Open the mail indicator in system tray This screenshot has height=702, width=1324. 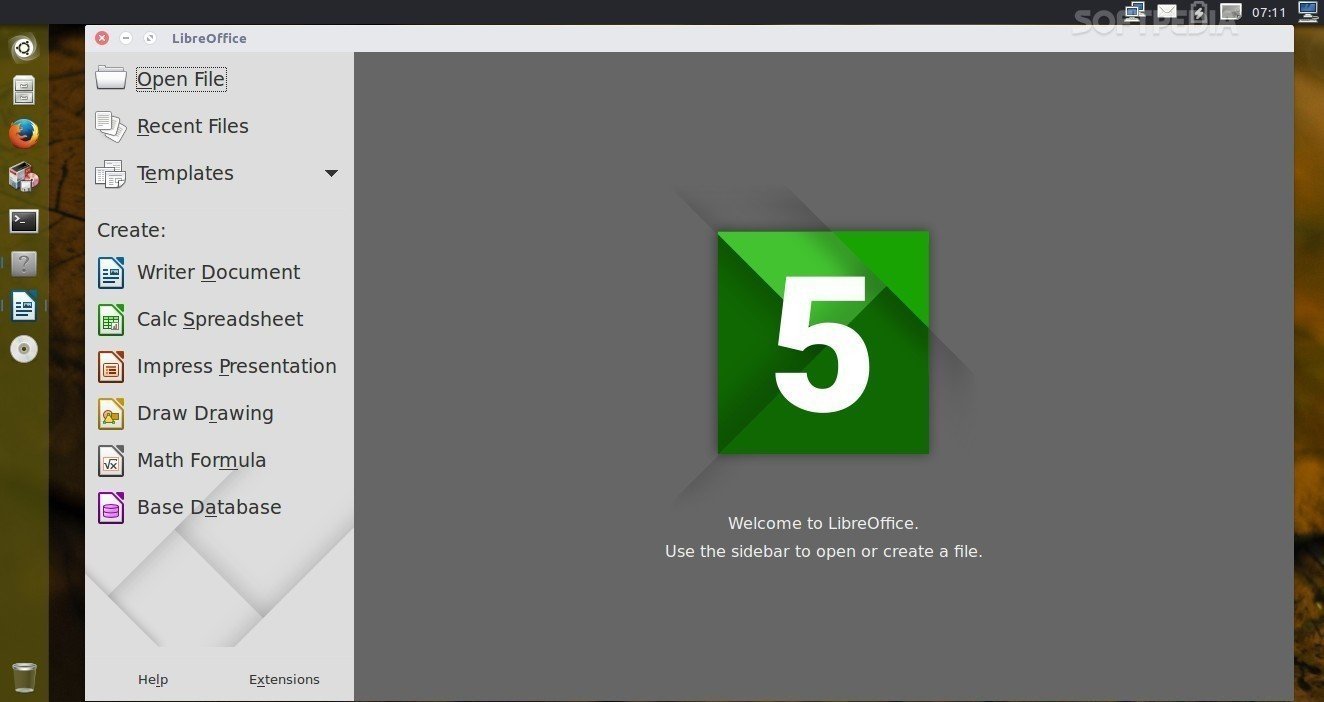coord(1167,12)
